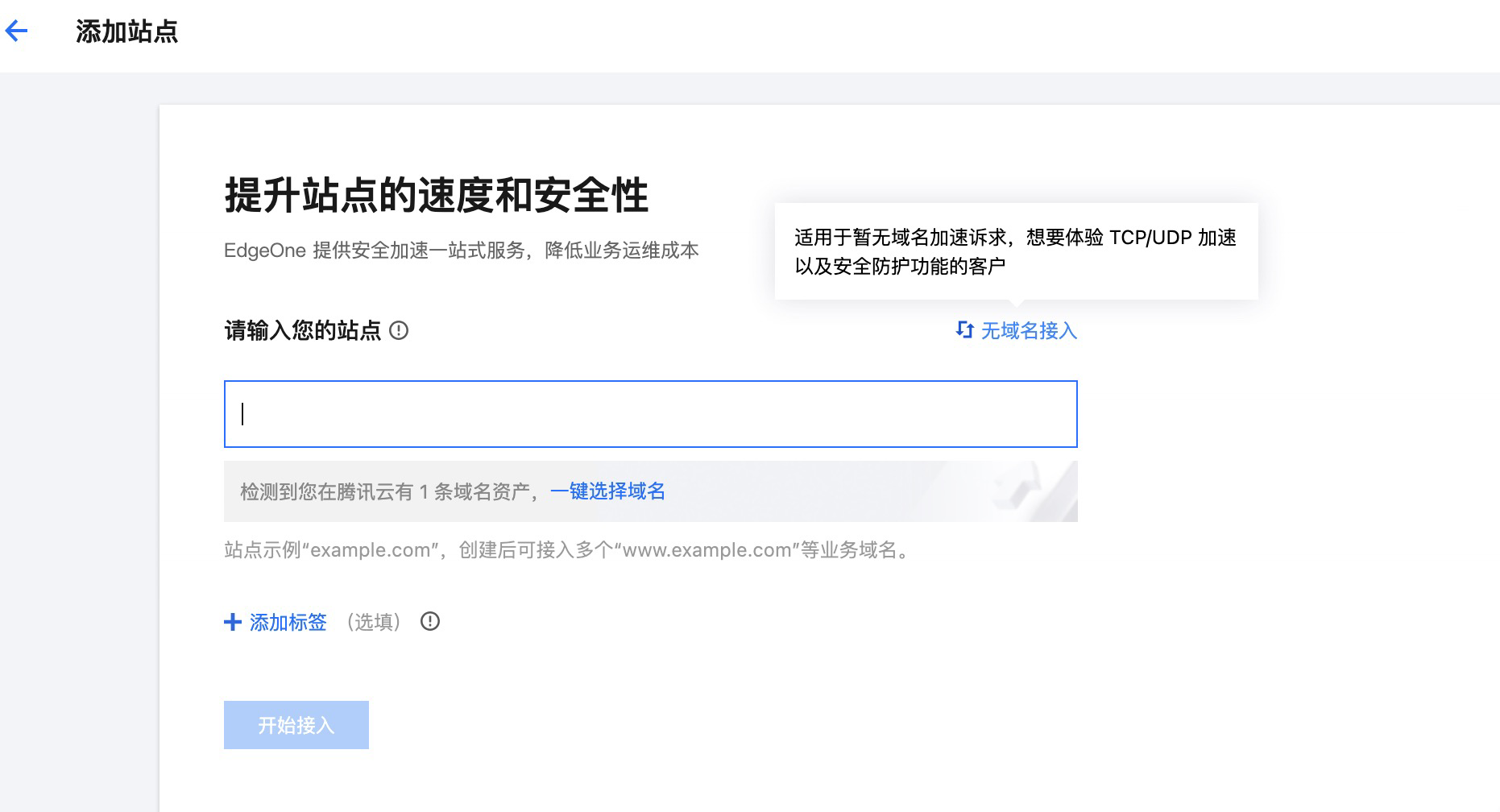Click the switch icon beside 无域名接入
The width and height of the screenshot is (1500, 812).
tap(964, 330)
